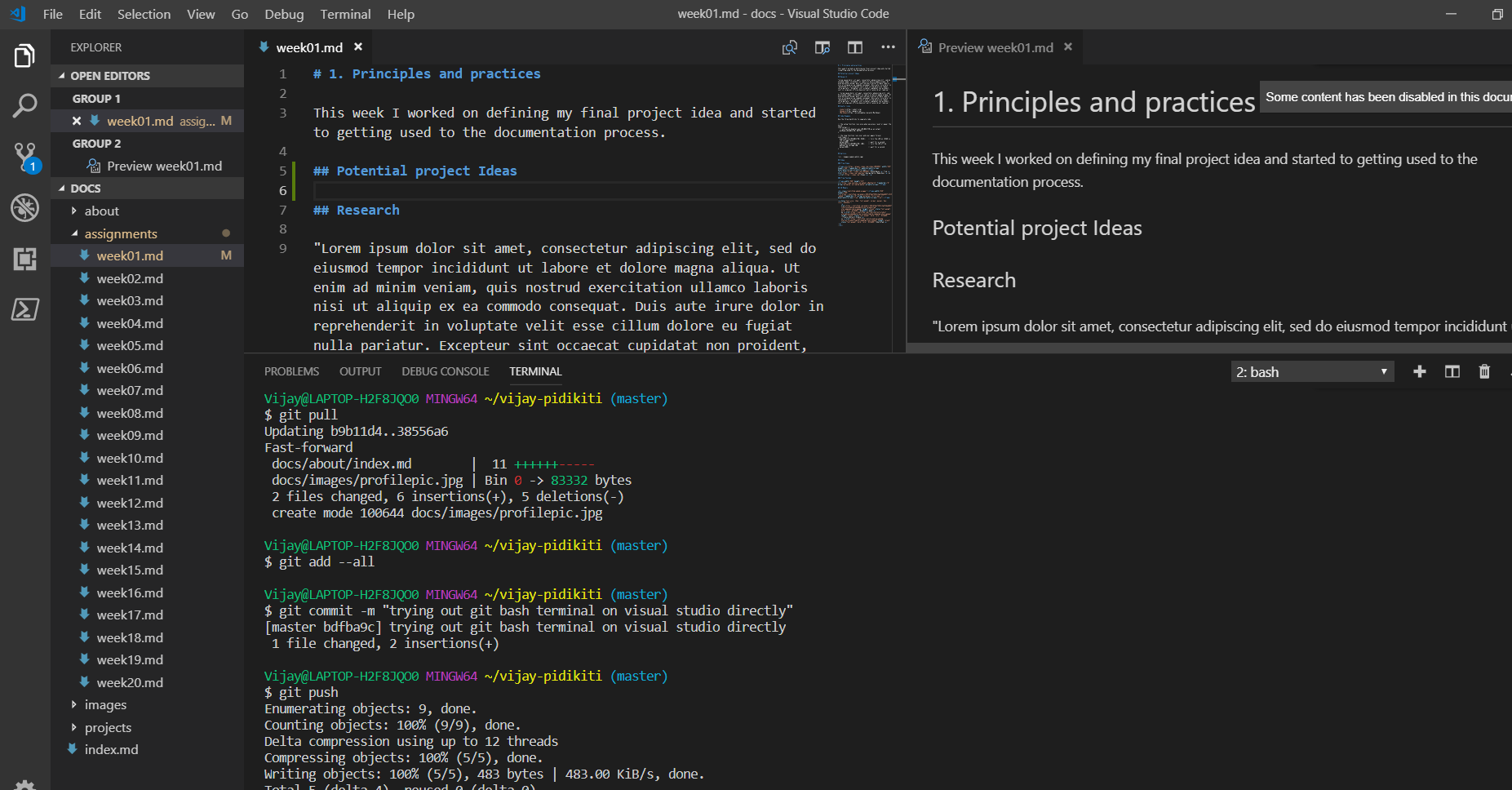The image size is (1512, 790).
Task: Open the Terminal menu
Action: tap(345, 14)
